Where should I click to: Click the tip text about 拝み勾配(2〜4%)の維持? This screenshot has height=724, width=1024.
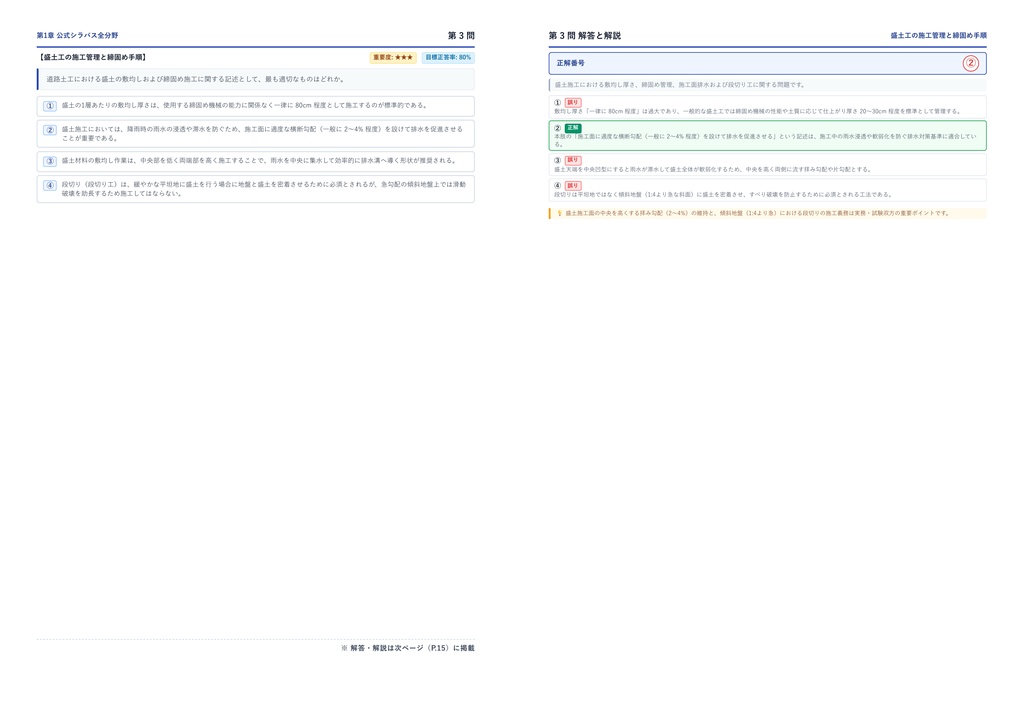tap(757, 213)
